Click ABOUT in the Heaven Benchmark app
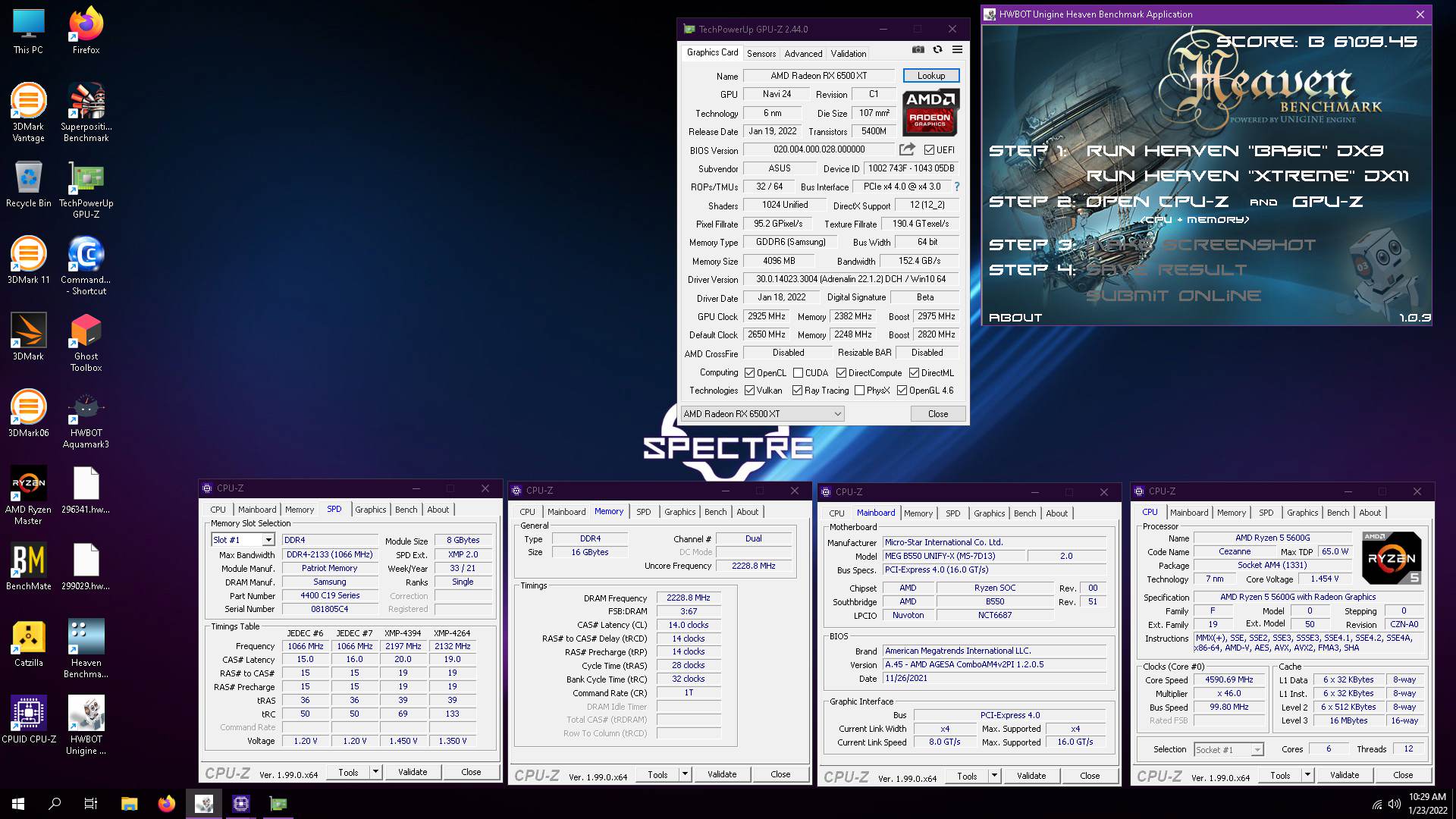 click(x=1015, y=318)
